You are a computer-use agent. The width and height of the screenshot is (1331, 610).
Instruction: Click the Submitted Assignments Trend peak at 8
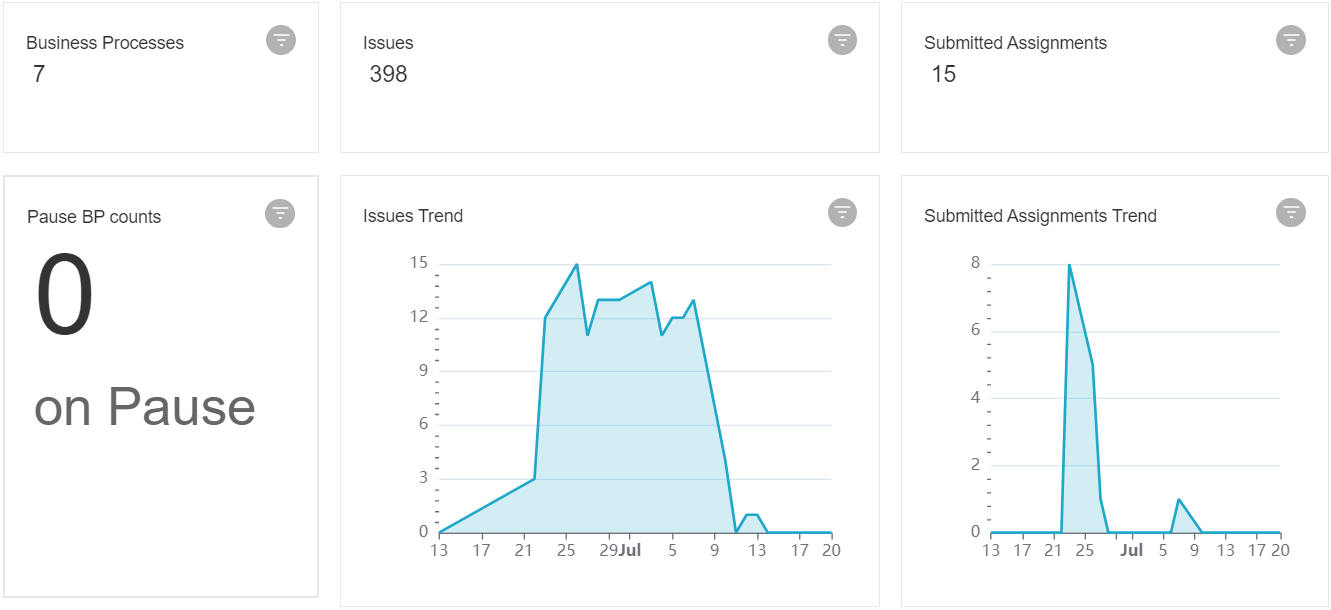click(x=1069, y=265)
